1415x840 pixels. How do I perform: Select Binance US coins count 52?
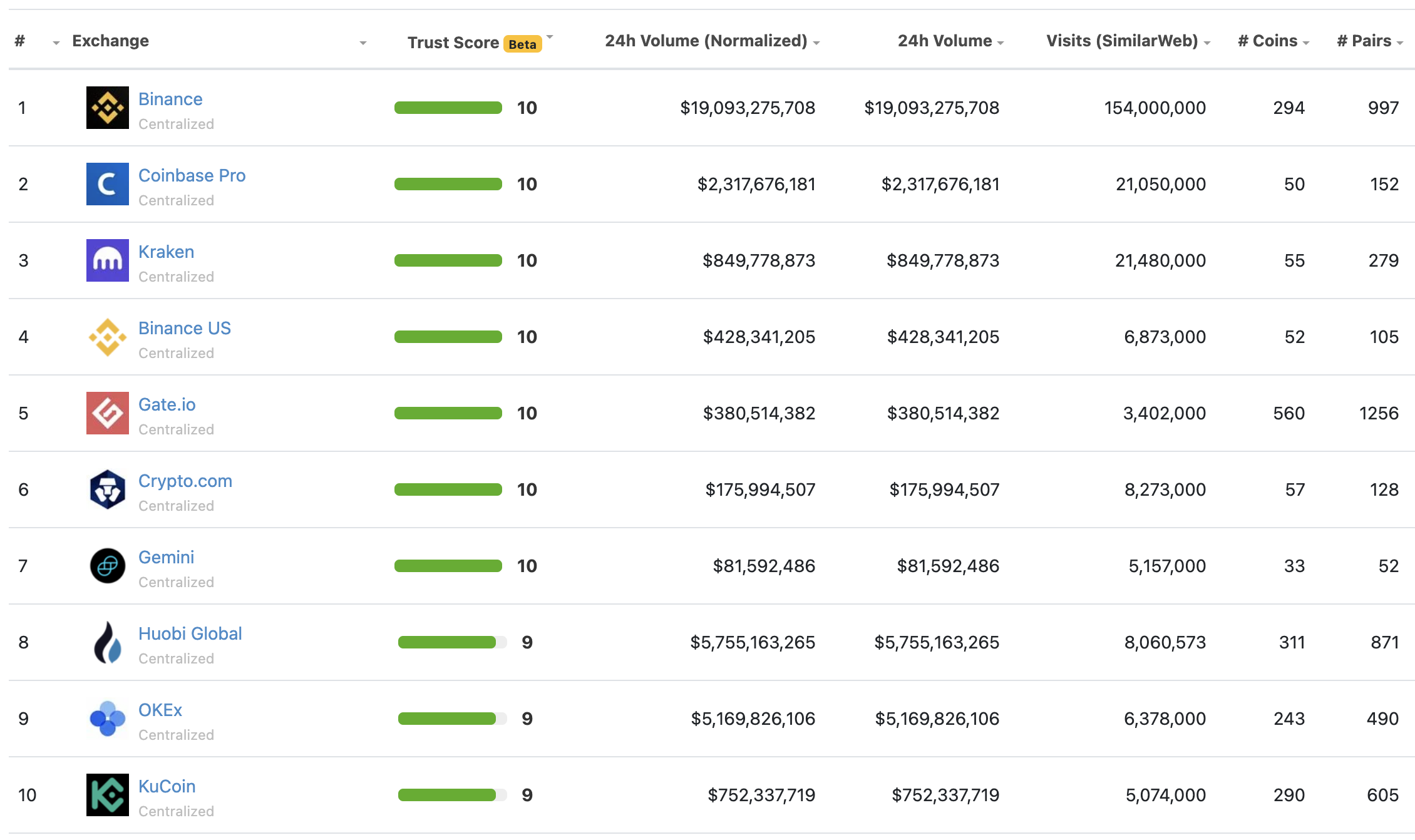click(1295, 337)
